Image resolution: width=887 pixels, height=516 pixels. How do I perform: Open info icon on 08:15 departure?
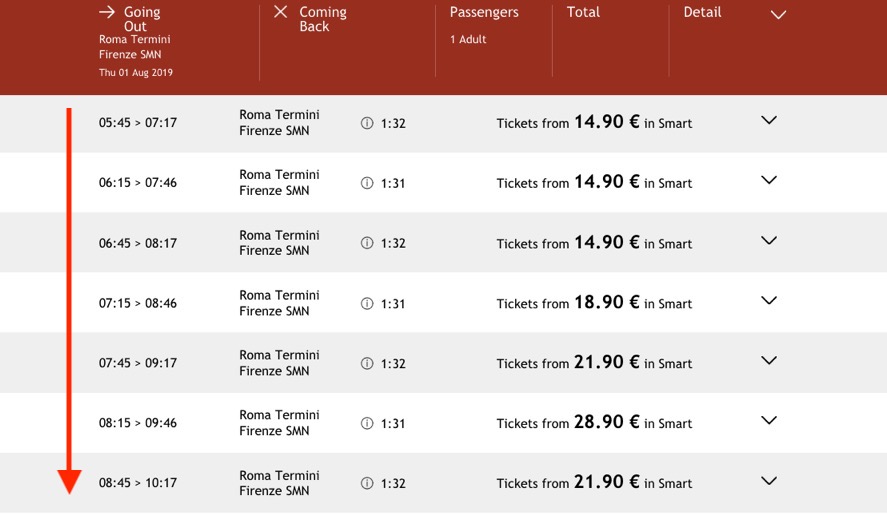tap(367, 423)
